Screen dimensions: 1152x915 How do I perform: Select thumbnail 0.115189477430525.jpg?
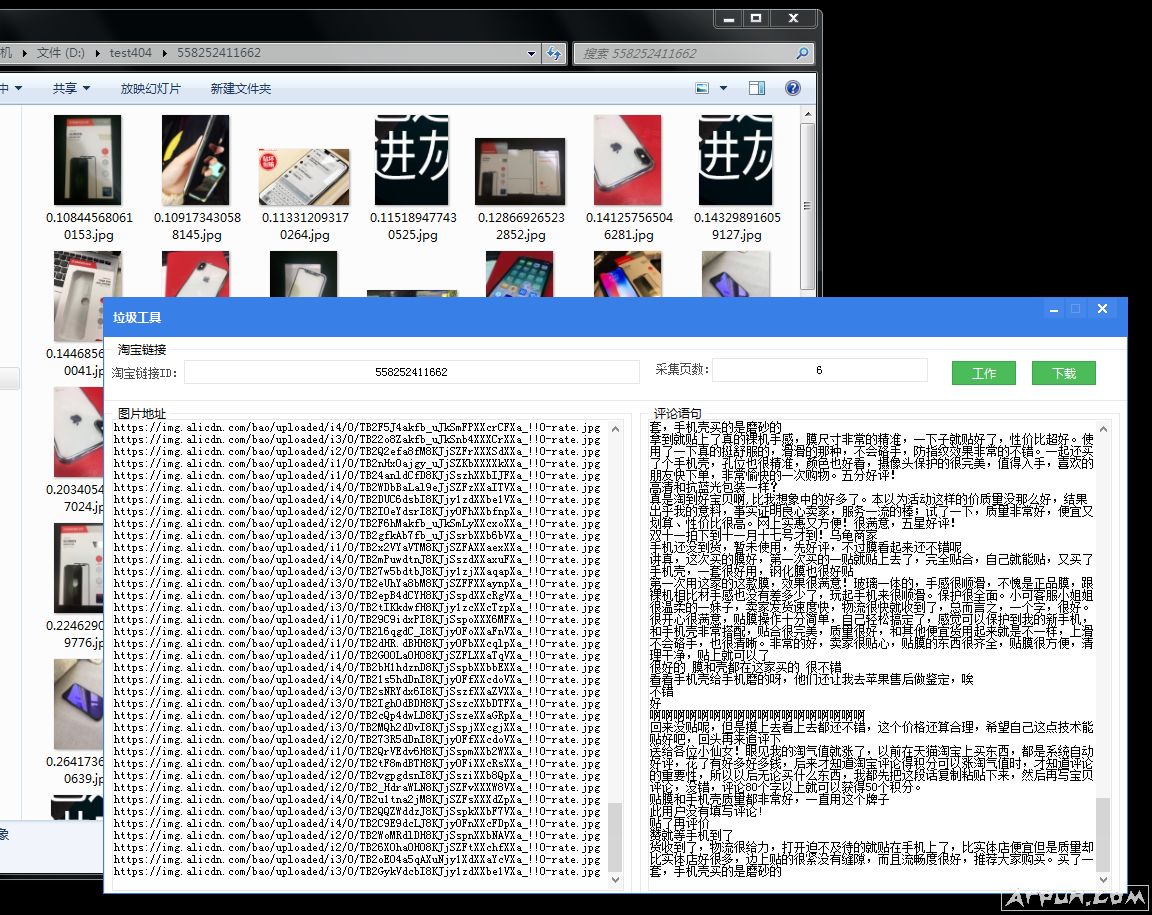411,159
